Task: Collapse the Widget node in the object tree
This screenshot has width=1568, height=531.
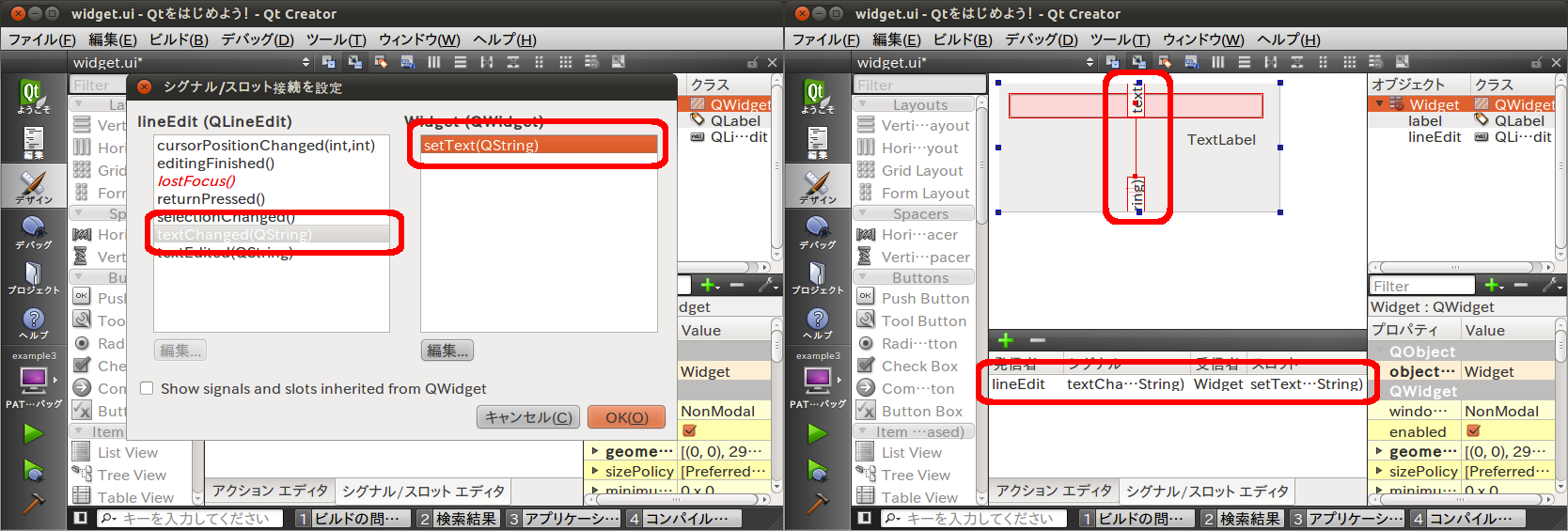Action: coord(1379,104)
